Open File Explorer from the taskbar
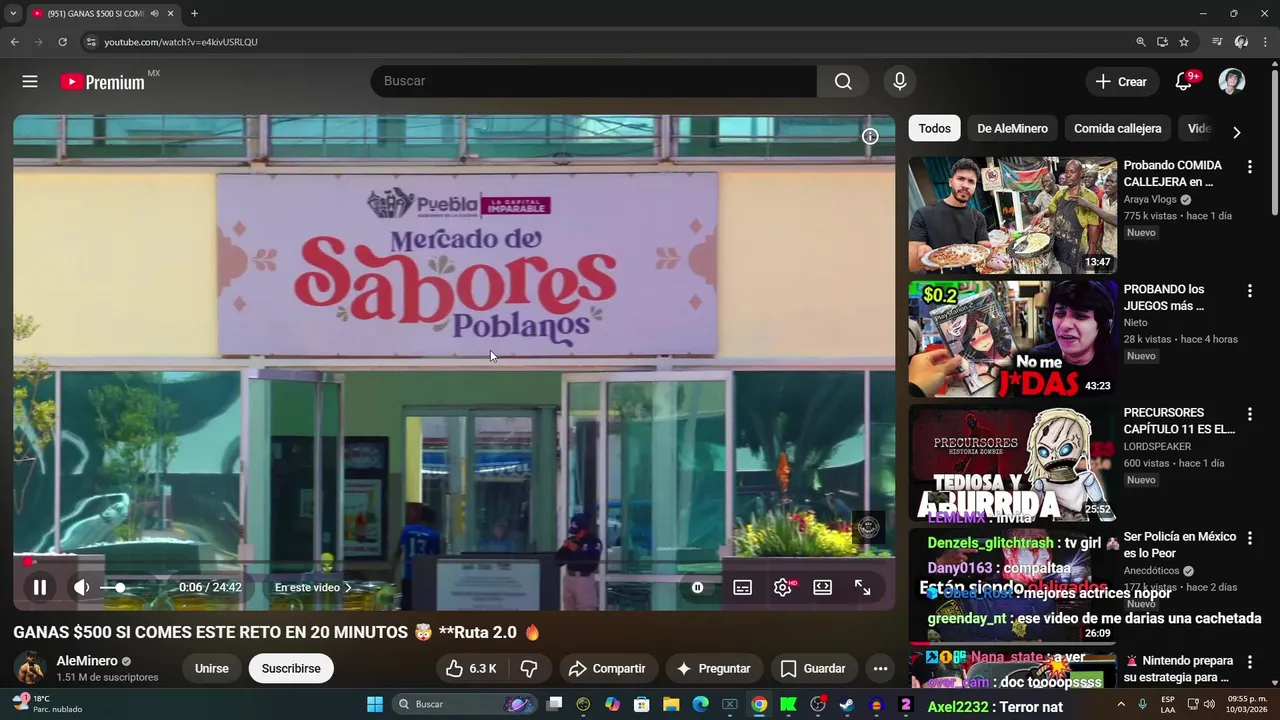The image size is (1280, 720). (671, 704)
